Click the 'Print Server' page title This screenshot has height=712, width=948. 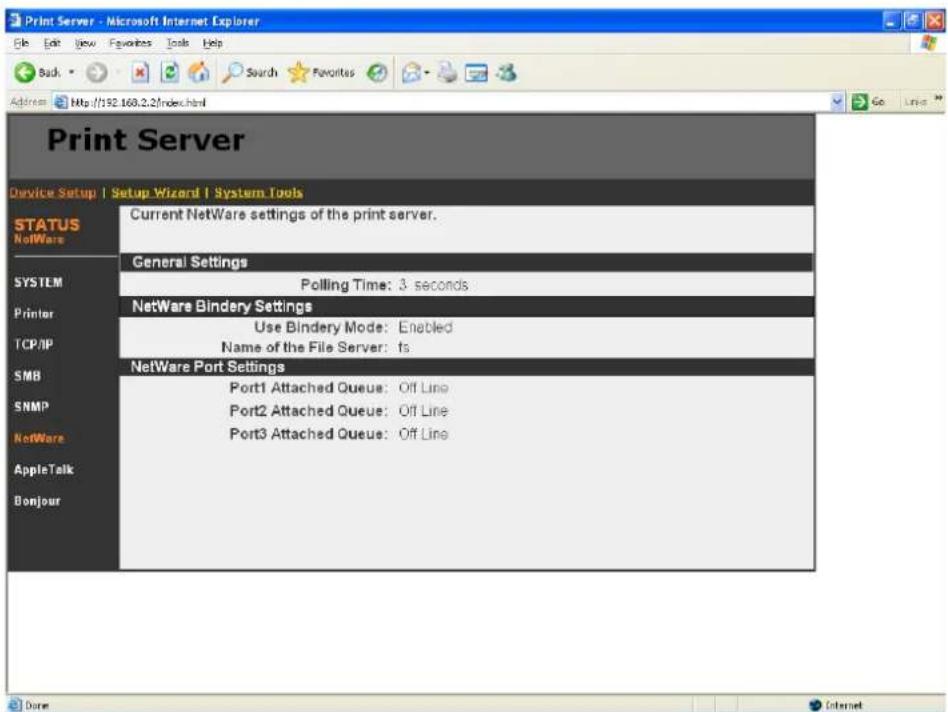click(146, 140)
